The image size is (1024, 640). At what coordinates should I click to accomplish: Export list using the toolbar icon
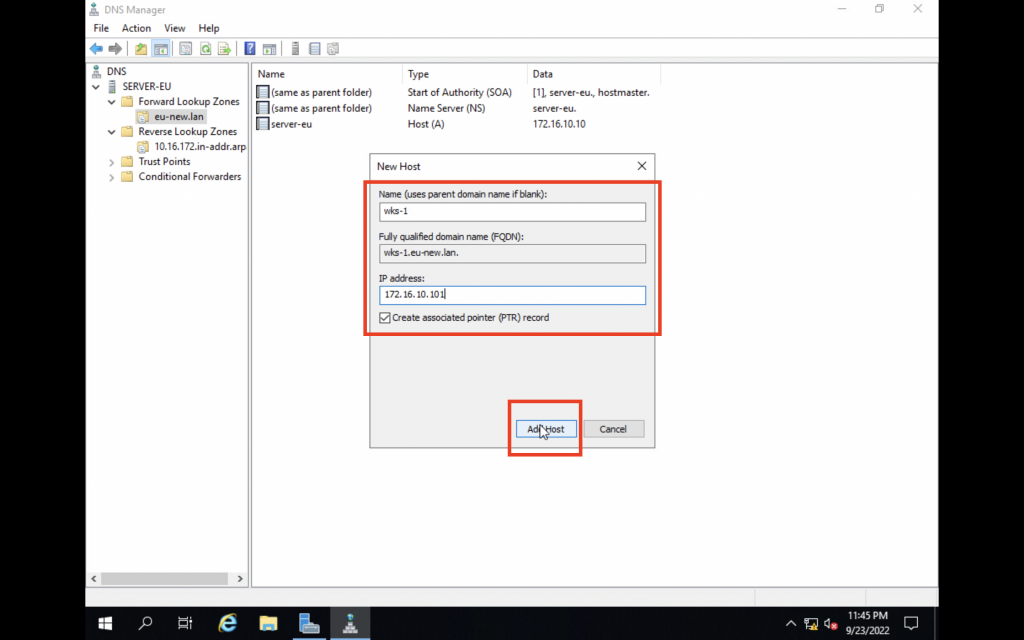pyautogui.click(x=224, y=48)
